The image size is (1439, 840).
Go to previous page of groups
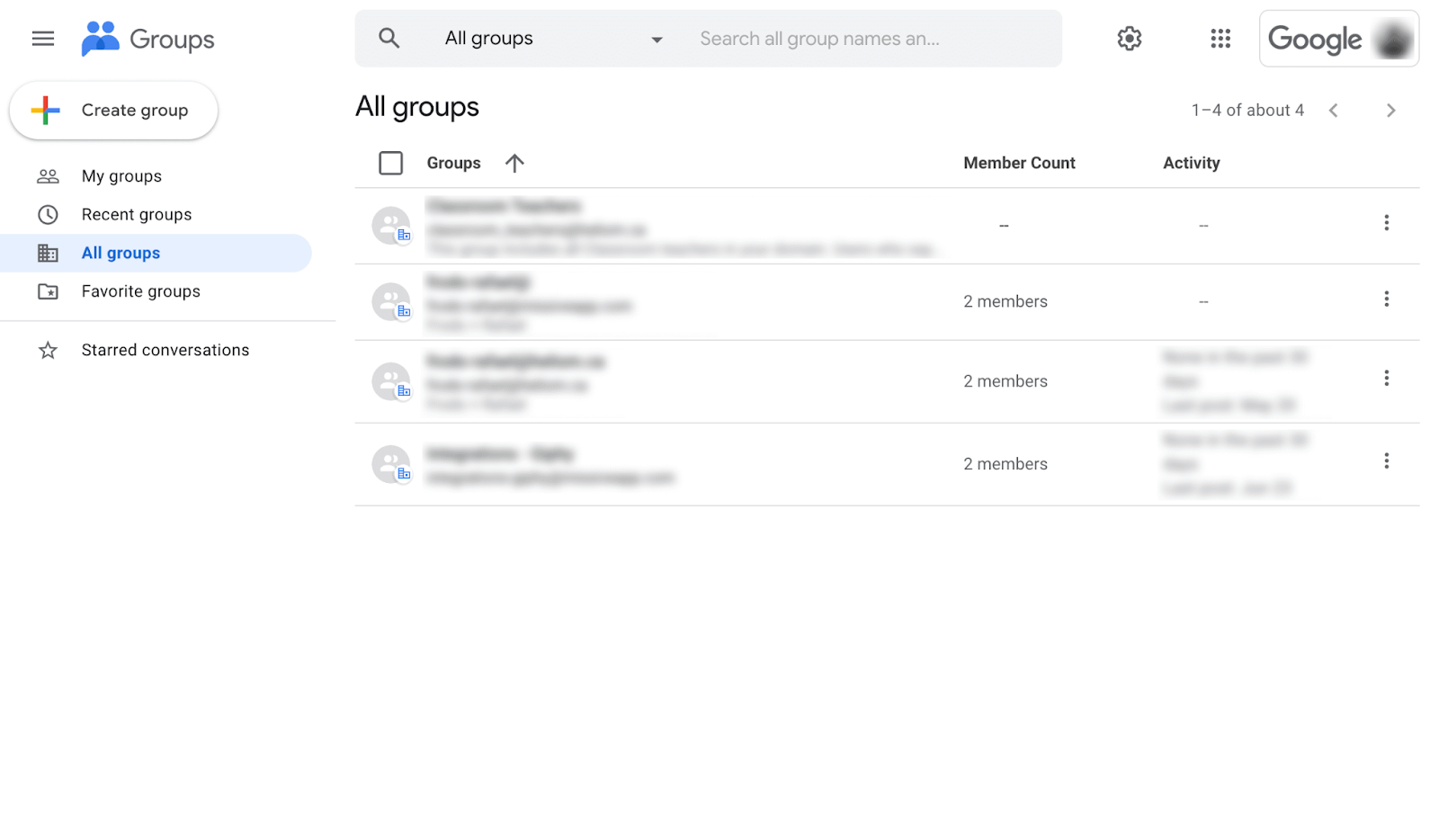(x=1334, y=111)
